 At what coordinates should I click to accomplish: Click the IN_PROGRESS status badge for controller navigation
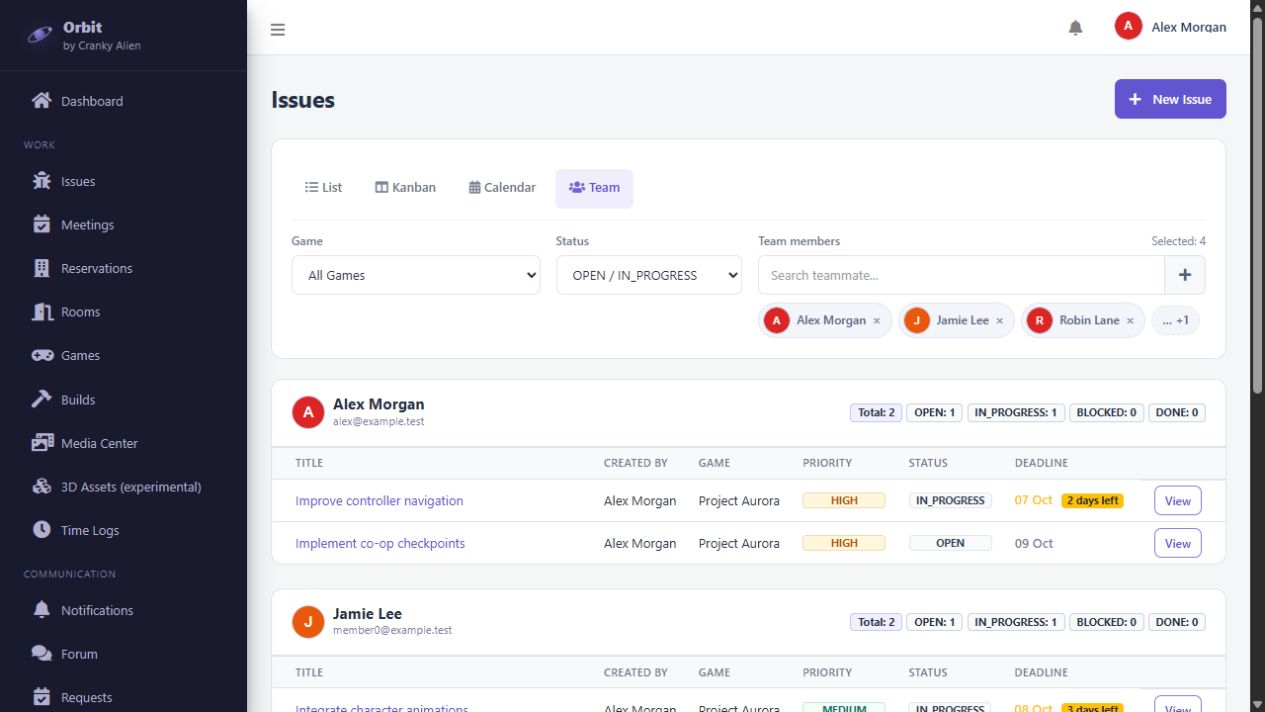[950, 500]
